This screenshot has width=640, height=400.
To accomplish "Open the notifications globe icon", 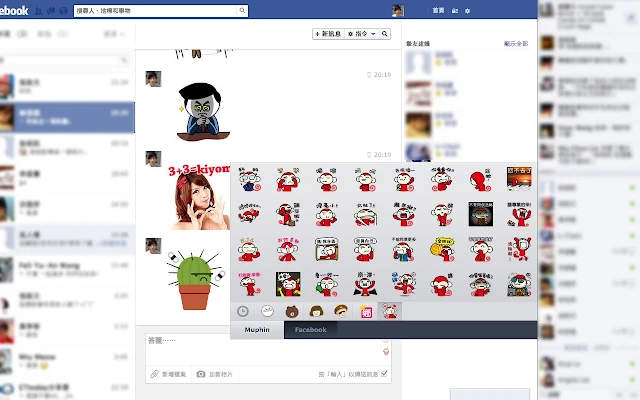I will coord(63,11).
